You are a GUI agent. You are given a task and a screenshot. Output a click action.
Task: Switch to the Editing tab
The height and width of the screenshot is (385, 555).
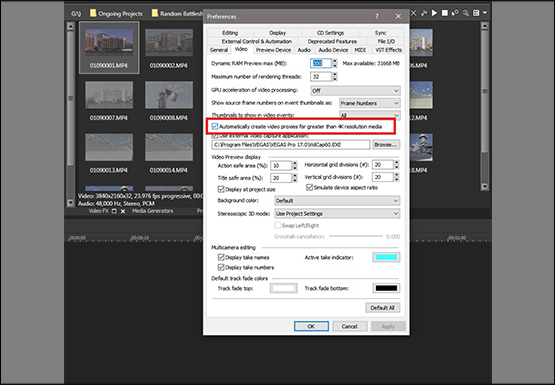pyautogui.click(x=230, y=33)
